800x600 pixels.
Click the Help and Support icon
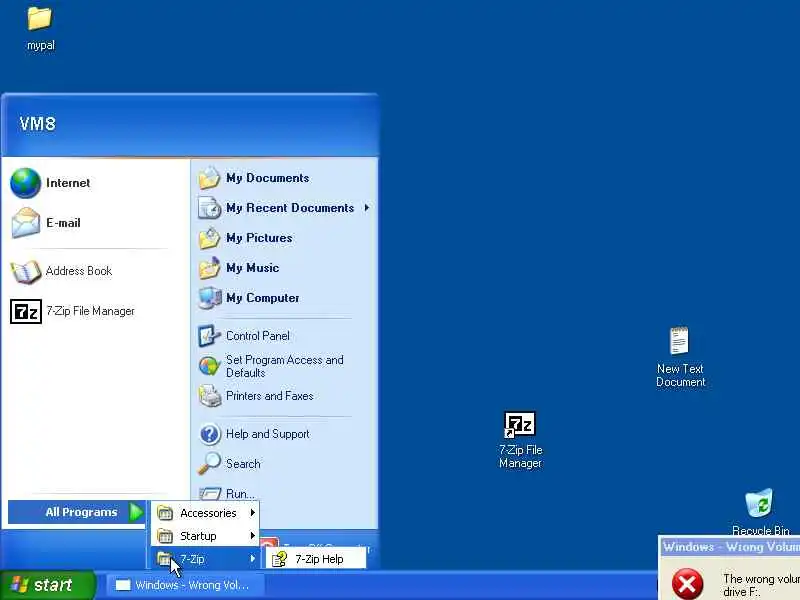tap(209, 434)
